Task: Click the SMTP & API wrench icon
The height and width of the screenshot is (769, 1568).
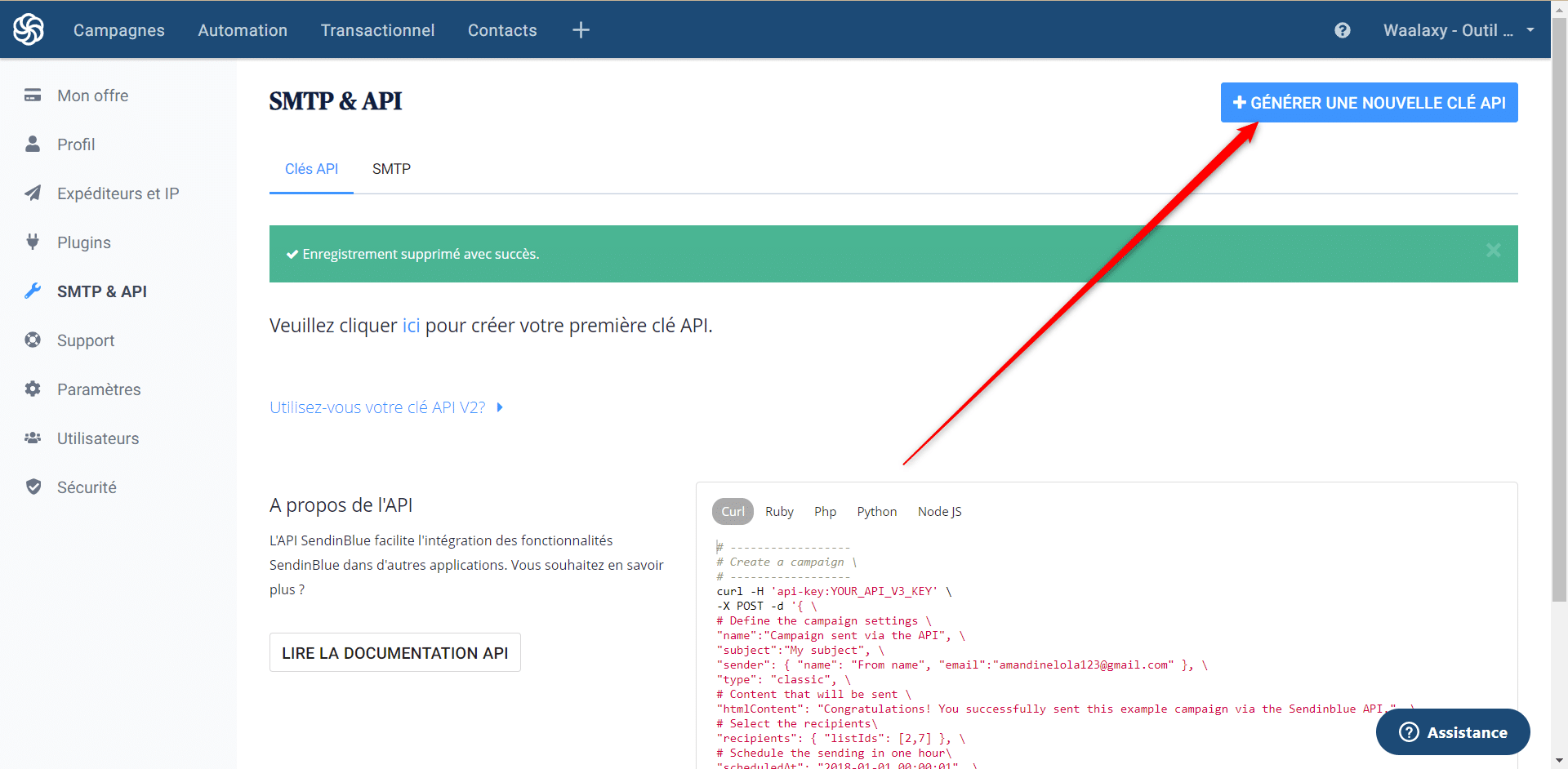Action: click(33, 291)
